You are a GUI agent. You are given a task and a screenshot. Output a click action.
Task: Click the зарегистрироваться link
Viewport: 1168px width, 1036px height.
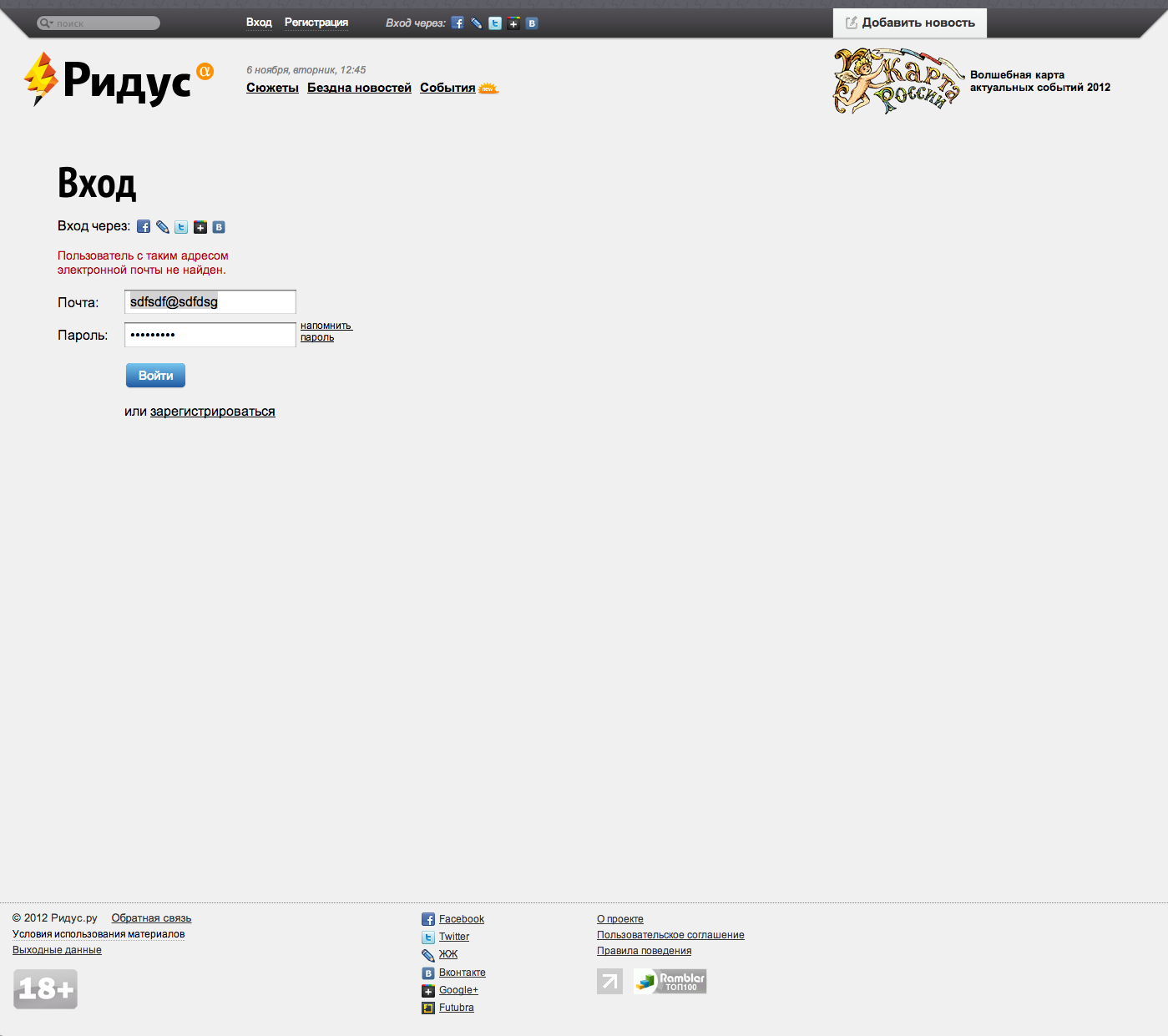(212, 412)
